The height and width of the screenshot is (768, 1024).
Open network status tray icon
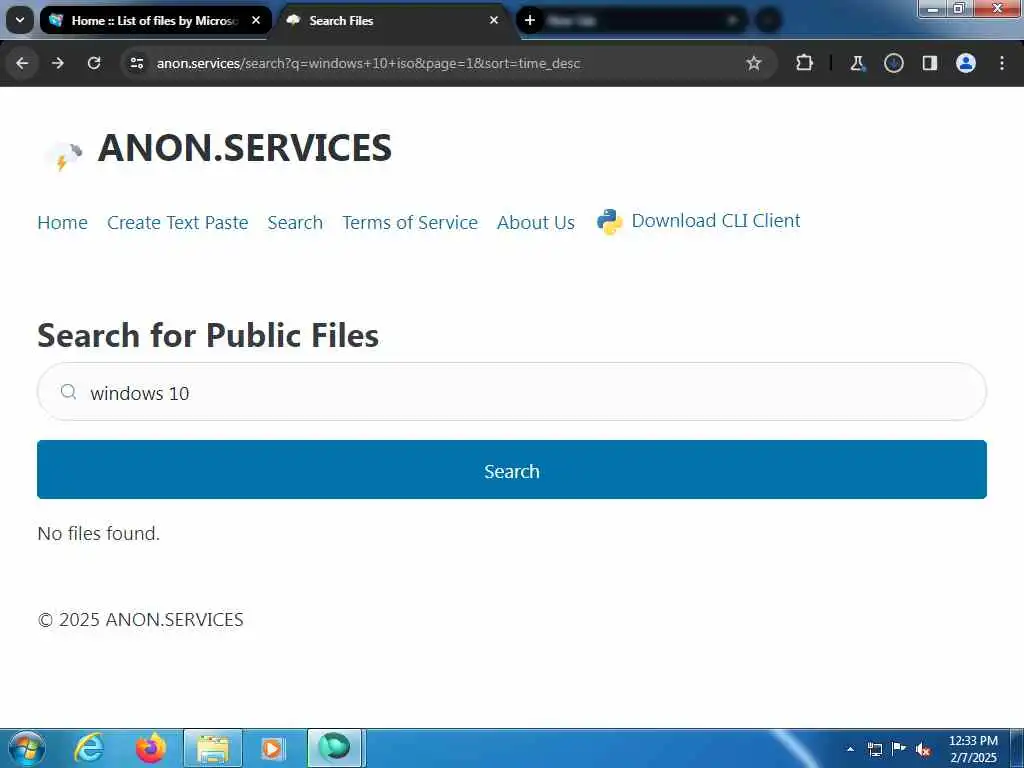pos(874,749)
